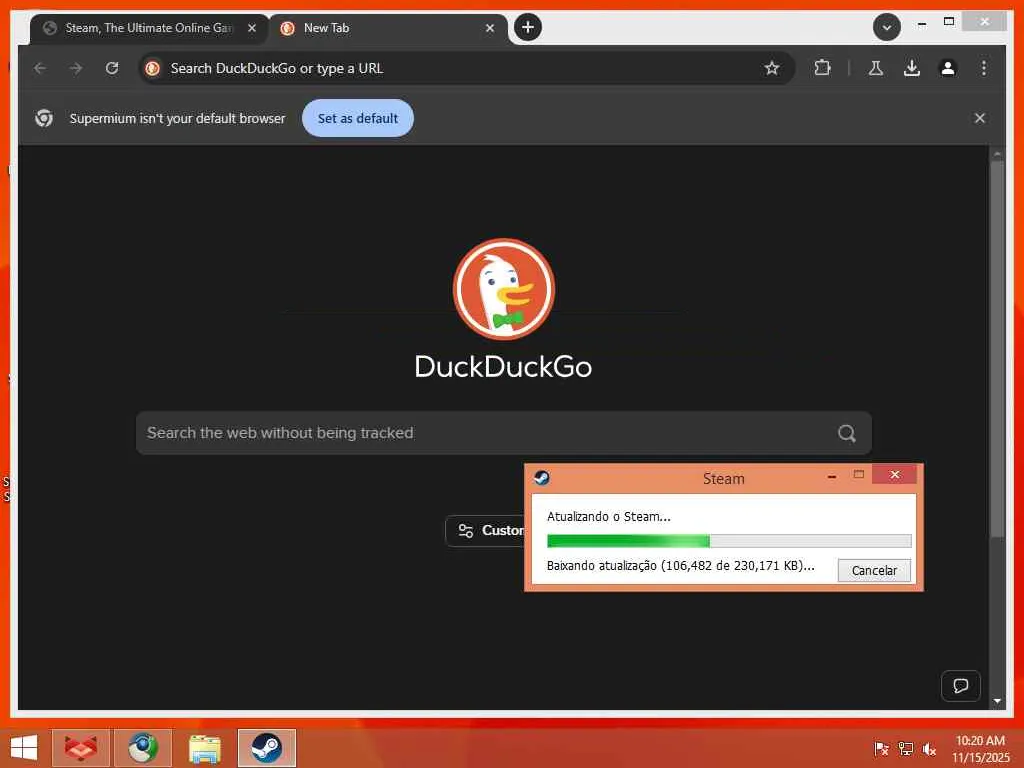Open the Supermium browser taskbar icon
1024x768 pixels.
click(x=143, y=748)
